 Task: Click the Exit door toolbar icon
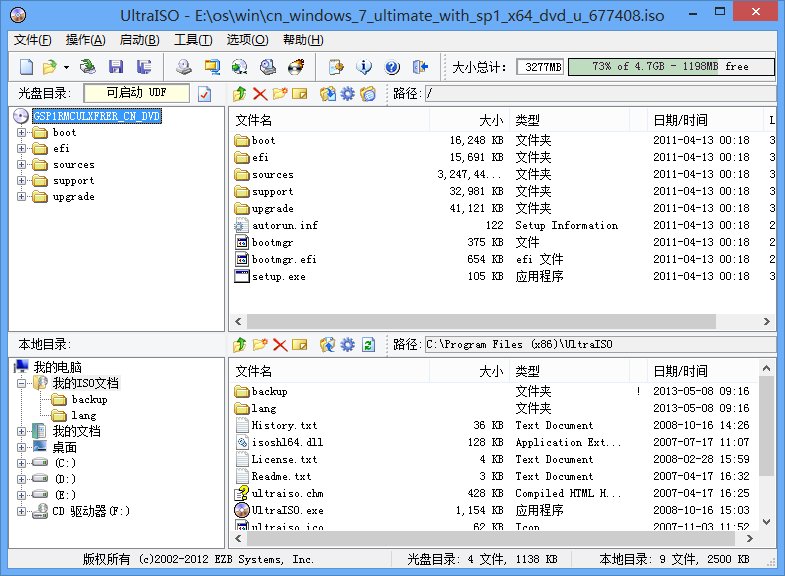pos(420,67)
